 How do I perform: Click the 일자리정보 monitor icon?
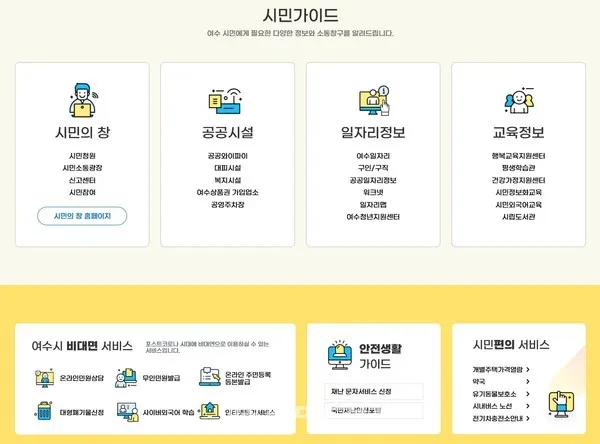pyautogui.click(x=374, y=101)
